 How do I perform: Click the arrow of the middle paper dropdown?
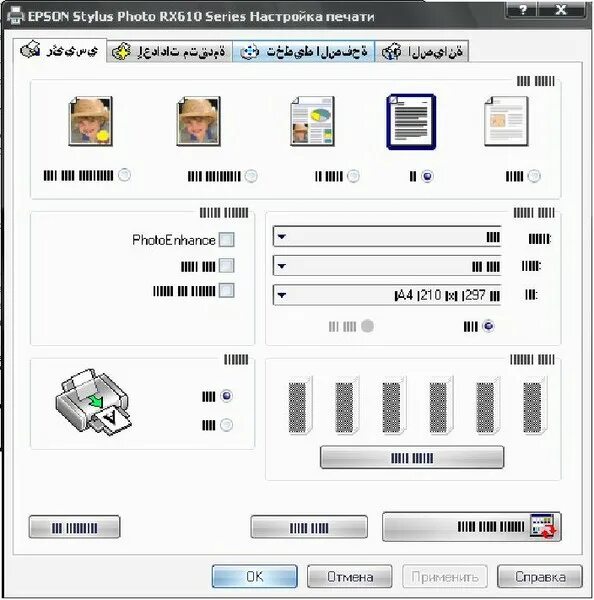[x=282, y=266]
